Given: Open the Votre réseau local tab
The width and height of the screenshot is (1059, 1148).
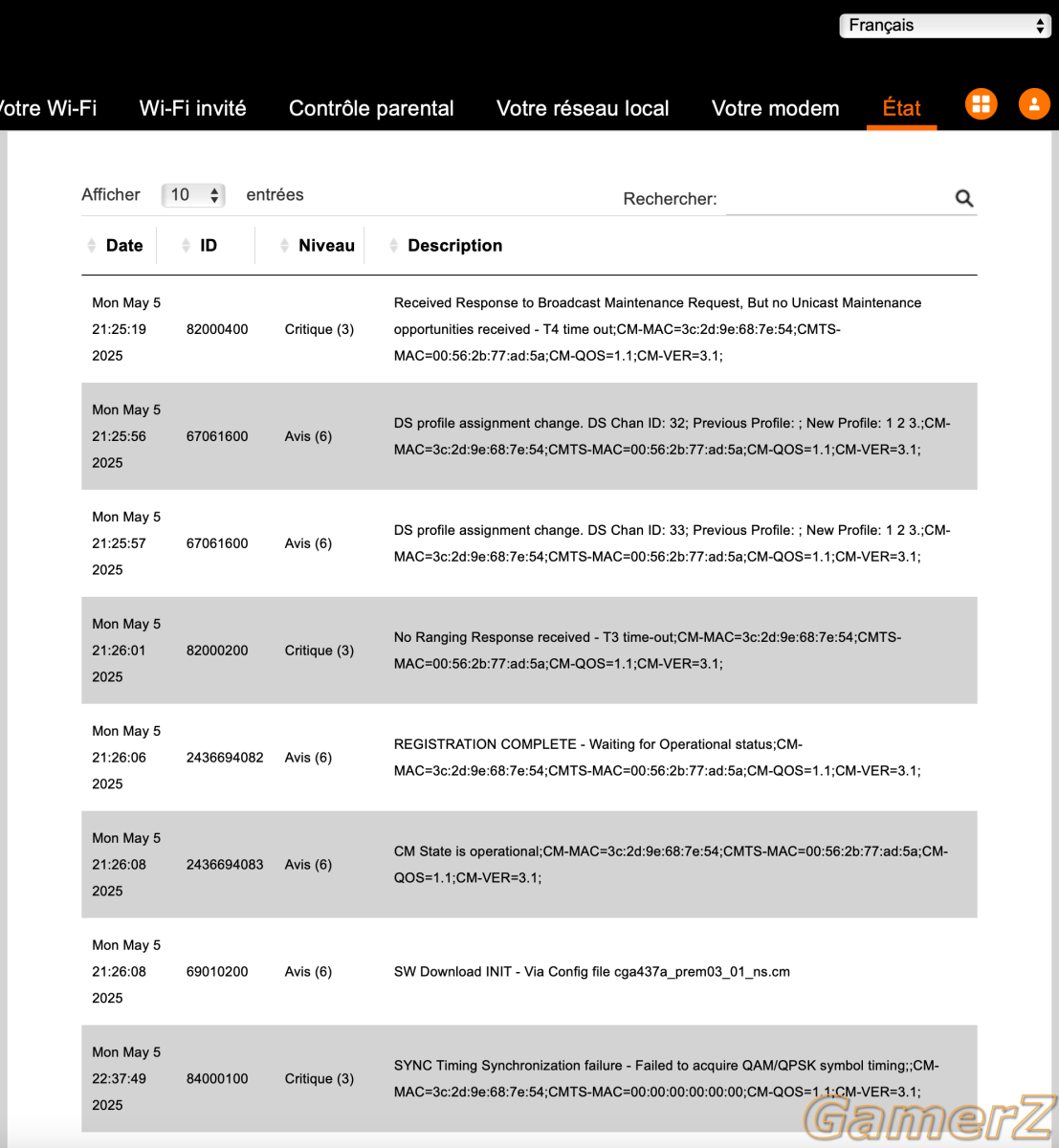Looking at the screenshot, I should coord(583,108).
